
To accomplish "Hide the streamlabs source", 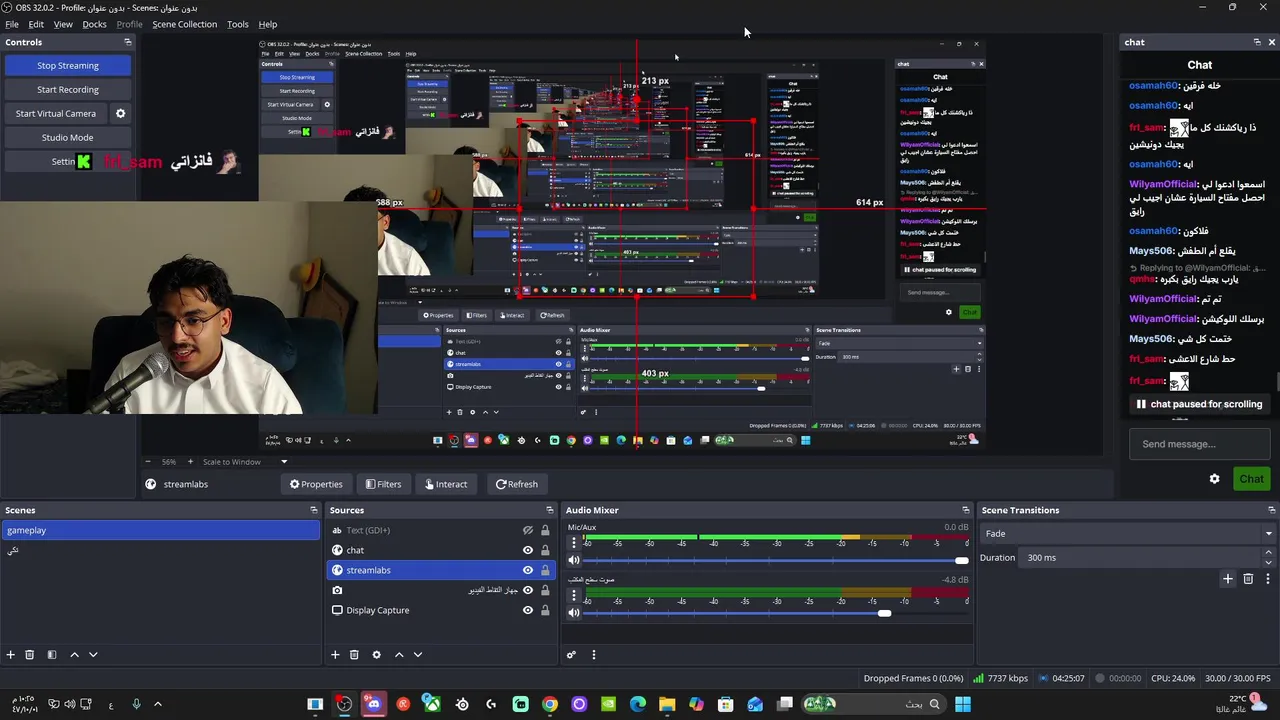I will pyautogui.click(x=528, y=570).
